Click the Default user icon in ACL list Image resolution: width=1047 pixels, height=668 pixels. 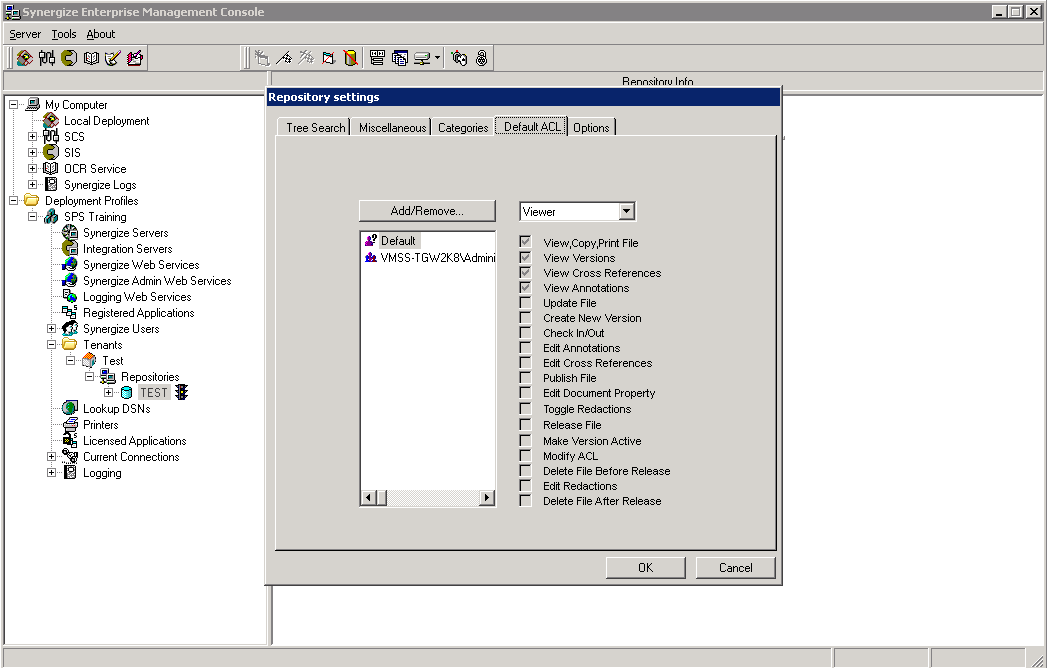point(371,240)
